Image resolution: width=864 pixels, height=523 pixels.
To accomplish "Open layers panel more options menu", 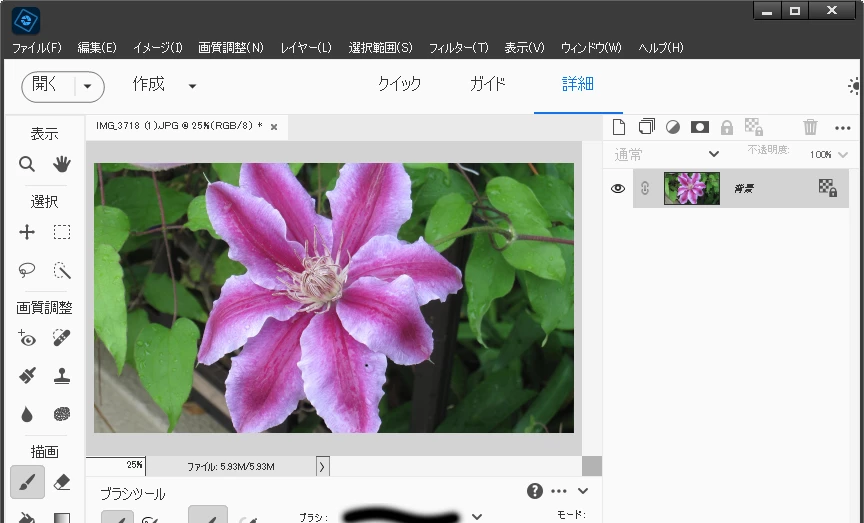I will (x=843, y=128).
